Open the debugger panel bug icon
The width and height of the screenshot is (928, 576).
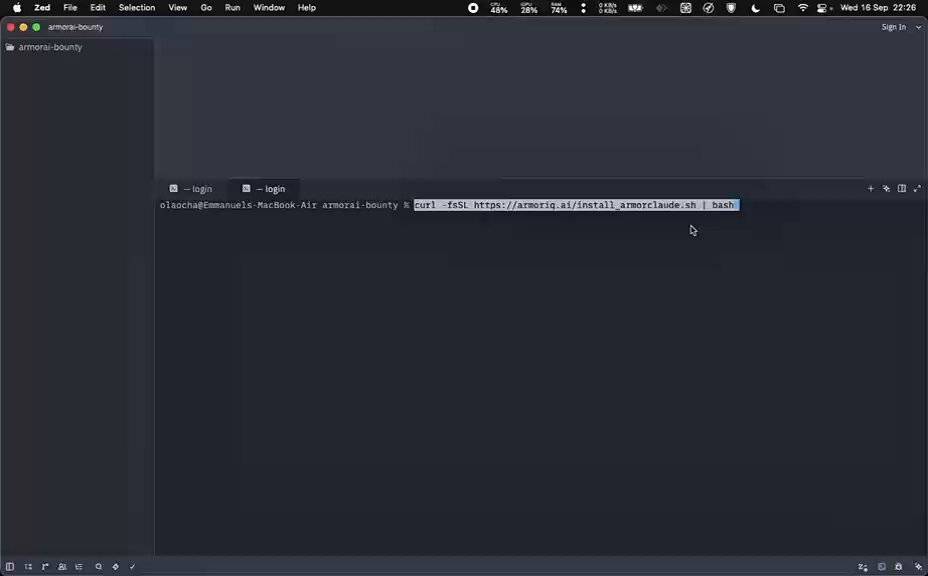point(898,567)
